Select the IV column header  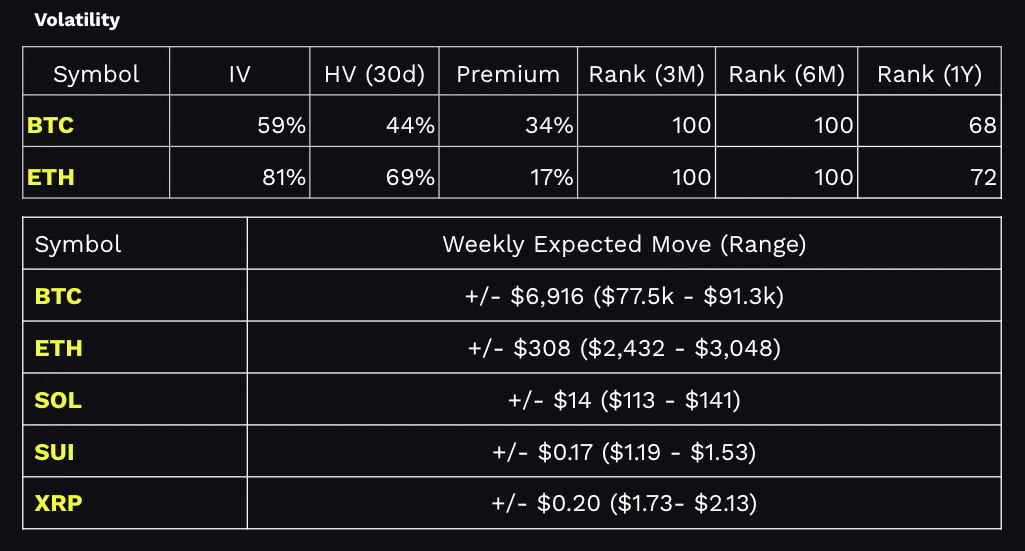click(x=239, y=74)
